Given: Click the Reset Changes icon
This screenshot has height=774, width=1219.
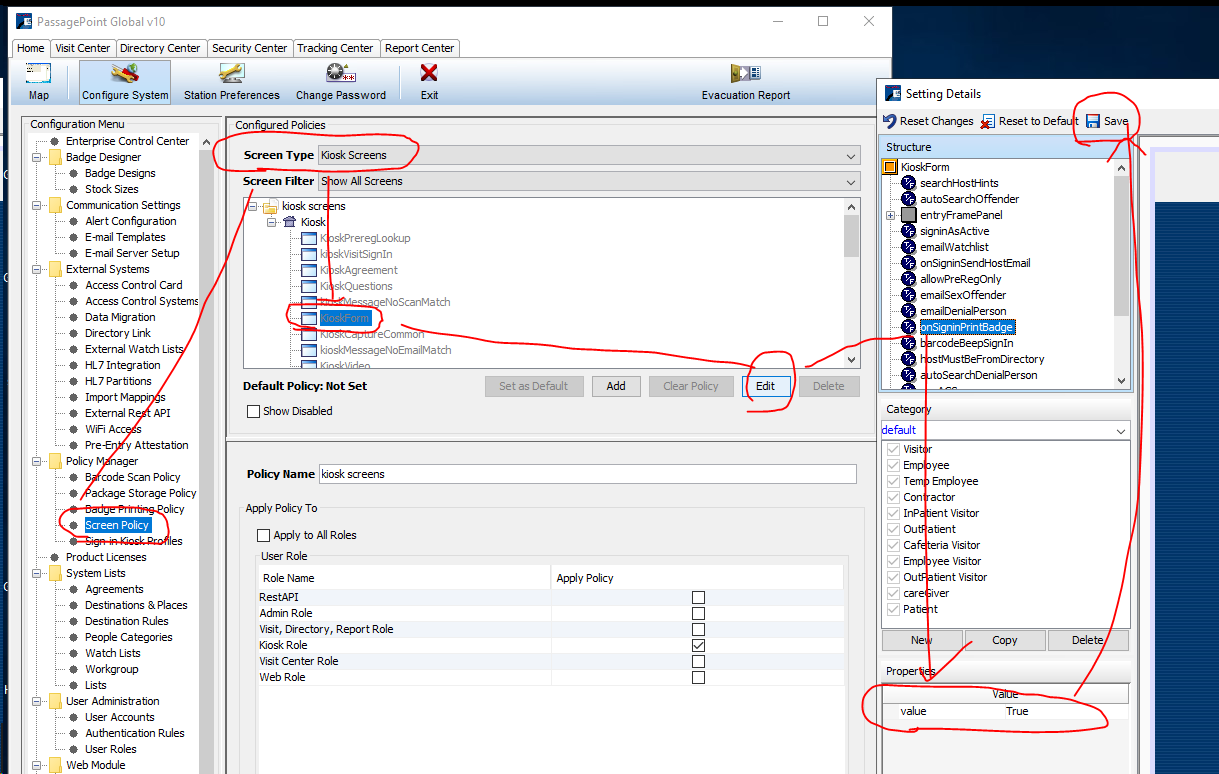Looking at the screenshot, I should tap(889, 121).
